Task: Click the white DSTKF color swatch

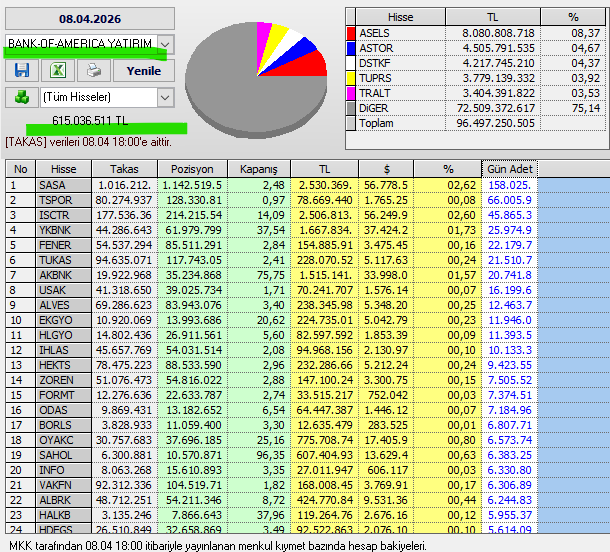Action: click(351, 63)
